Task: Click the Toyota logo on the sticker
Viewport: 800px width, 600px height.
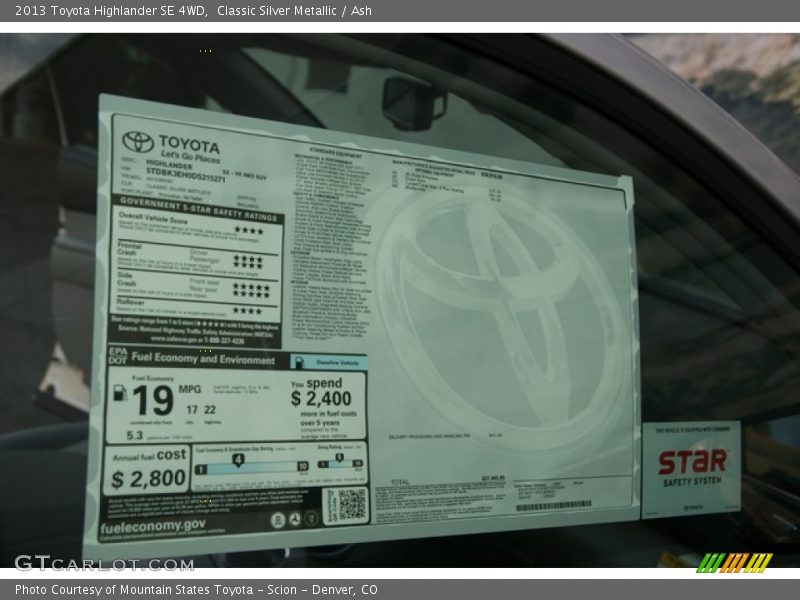Action: pos(138,143)
